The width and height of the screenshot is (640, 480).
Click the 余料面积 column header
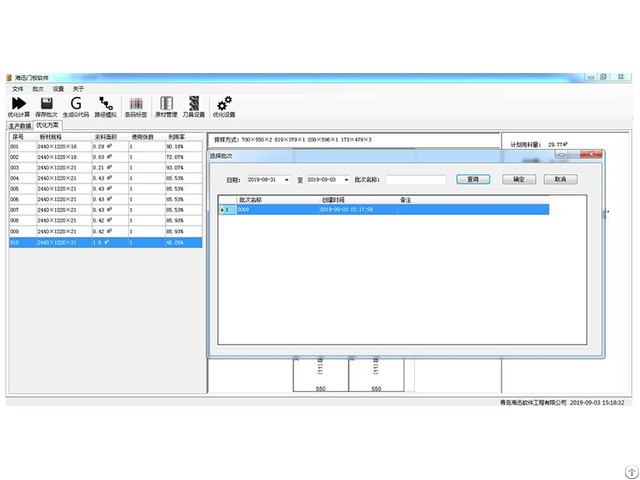pyautogui.click(x=106, y=137)
